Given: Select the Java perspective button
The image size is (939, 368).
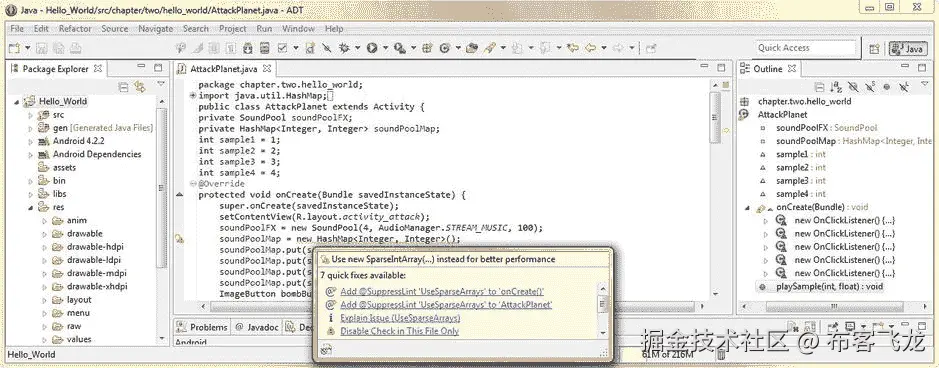Looking at the screenshot, I should tap(907, 48).
